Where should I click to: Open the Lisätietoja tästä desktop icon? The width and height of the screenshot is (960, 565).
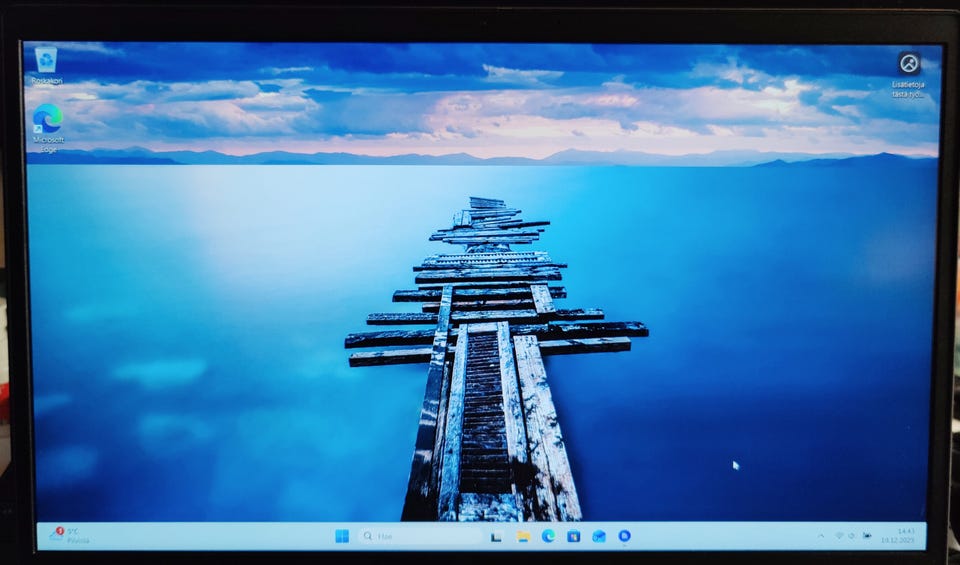909,76
